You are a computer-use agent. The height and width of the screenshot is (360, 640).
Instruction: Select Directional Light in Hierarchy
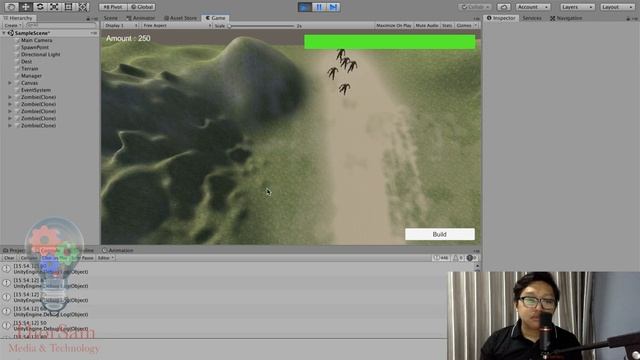[x=40, y=54]
